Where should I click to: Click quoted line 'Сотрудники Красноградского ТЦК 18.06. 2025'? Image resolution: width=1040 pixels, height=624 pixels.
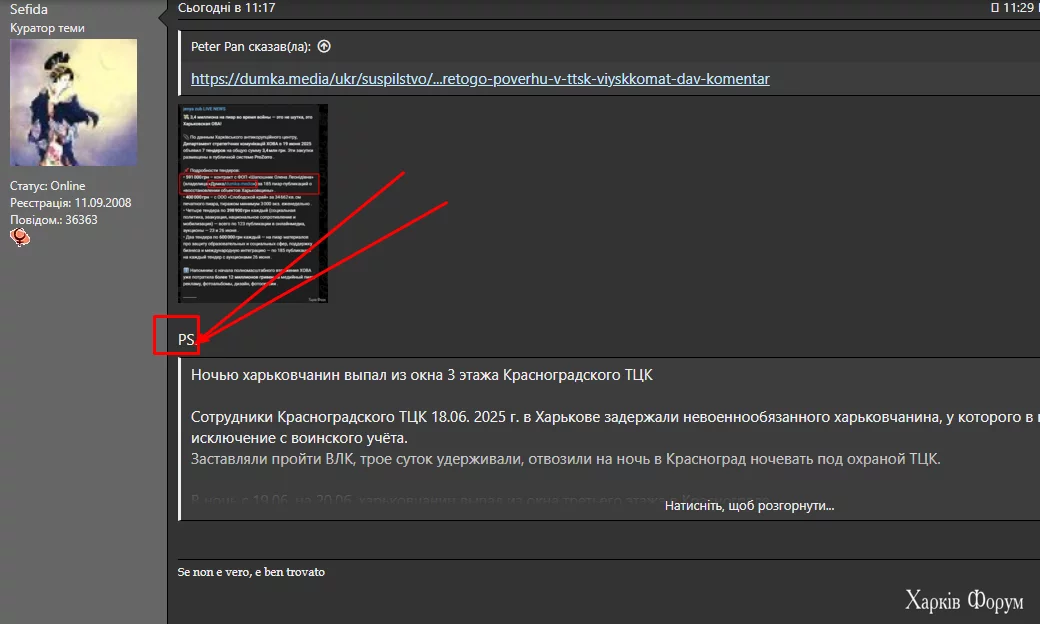[616, 417]
